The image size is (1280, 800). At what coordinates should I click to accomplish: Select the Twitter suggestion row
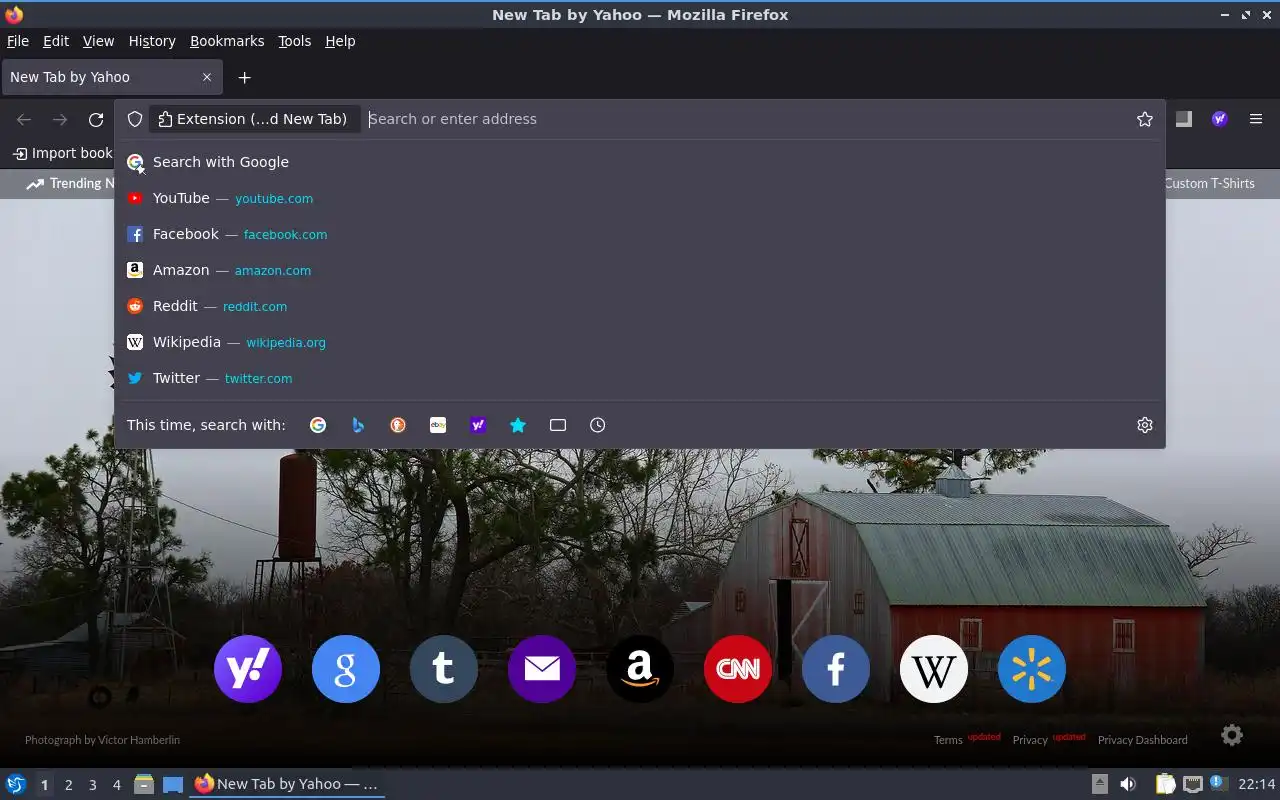[x=640, y=378]
